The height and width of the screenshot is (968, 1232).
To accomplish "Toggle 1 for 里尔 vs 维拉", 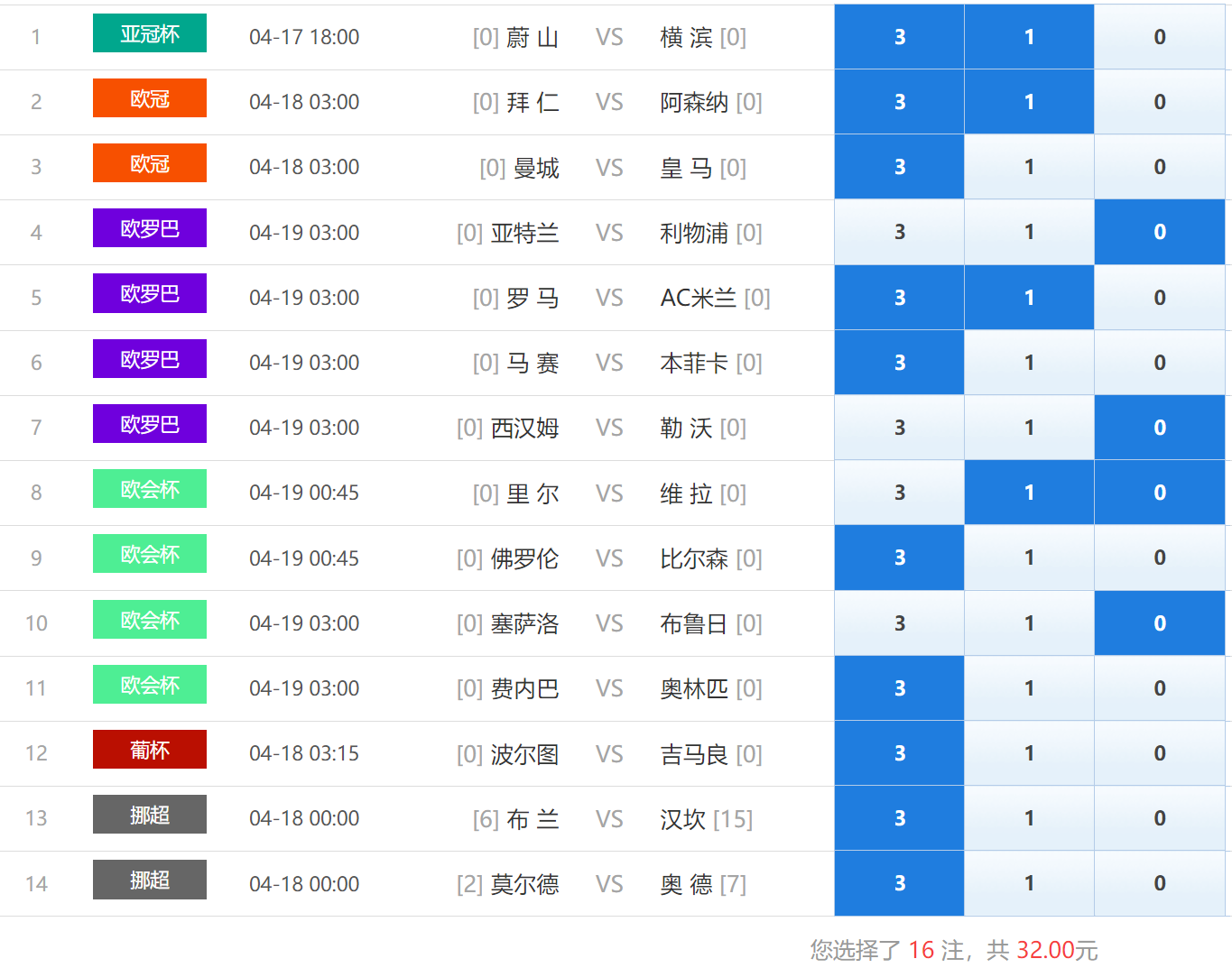I will pos(1029,493).
